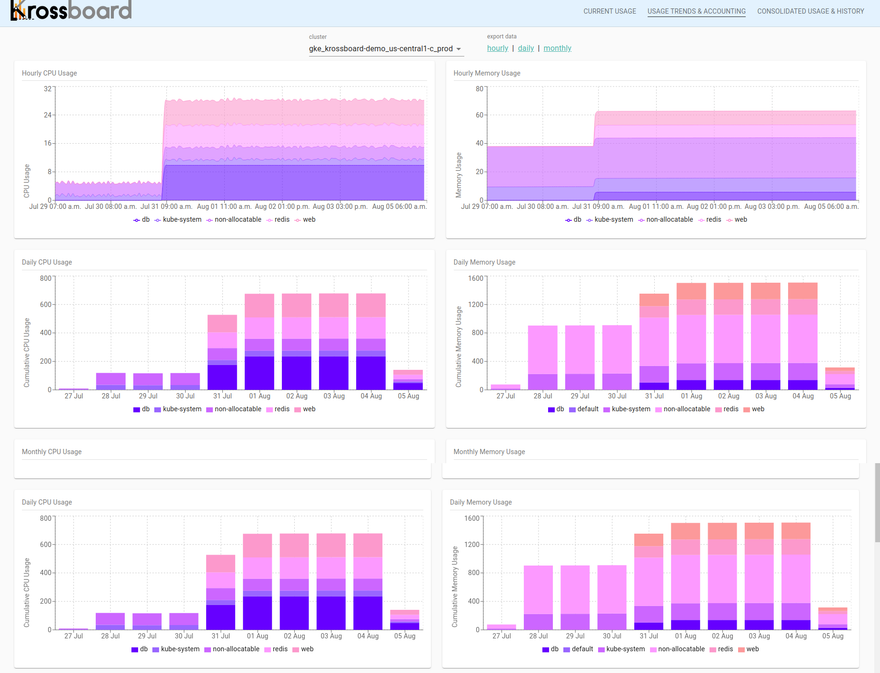The width and height of the screenshot is (880, 673).
Task: Click the web marker in Hourly CPU legend
Action: tap(296, 220)
